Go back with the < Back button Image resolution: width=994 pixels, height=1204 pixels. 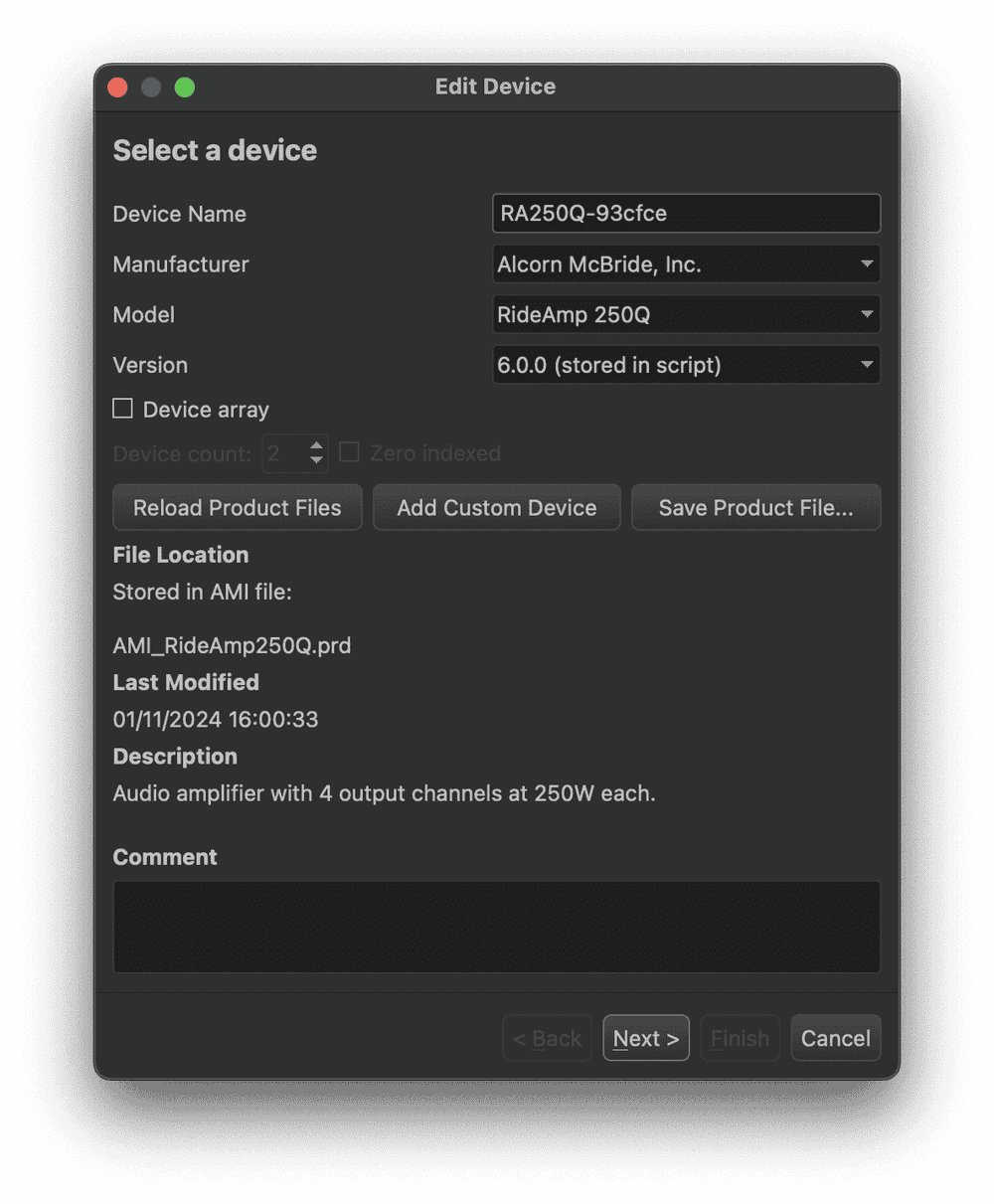click(x=547, y=1038)
